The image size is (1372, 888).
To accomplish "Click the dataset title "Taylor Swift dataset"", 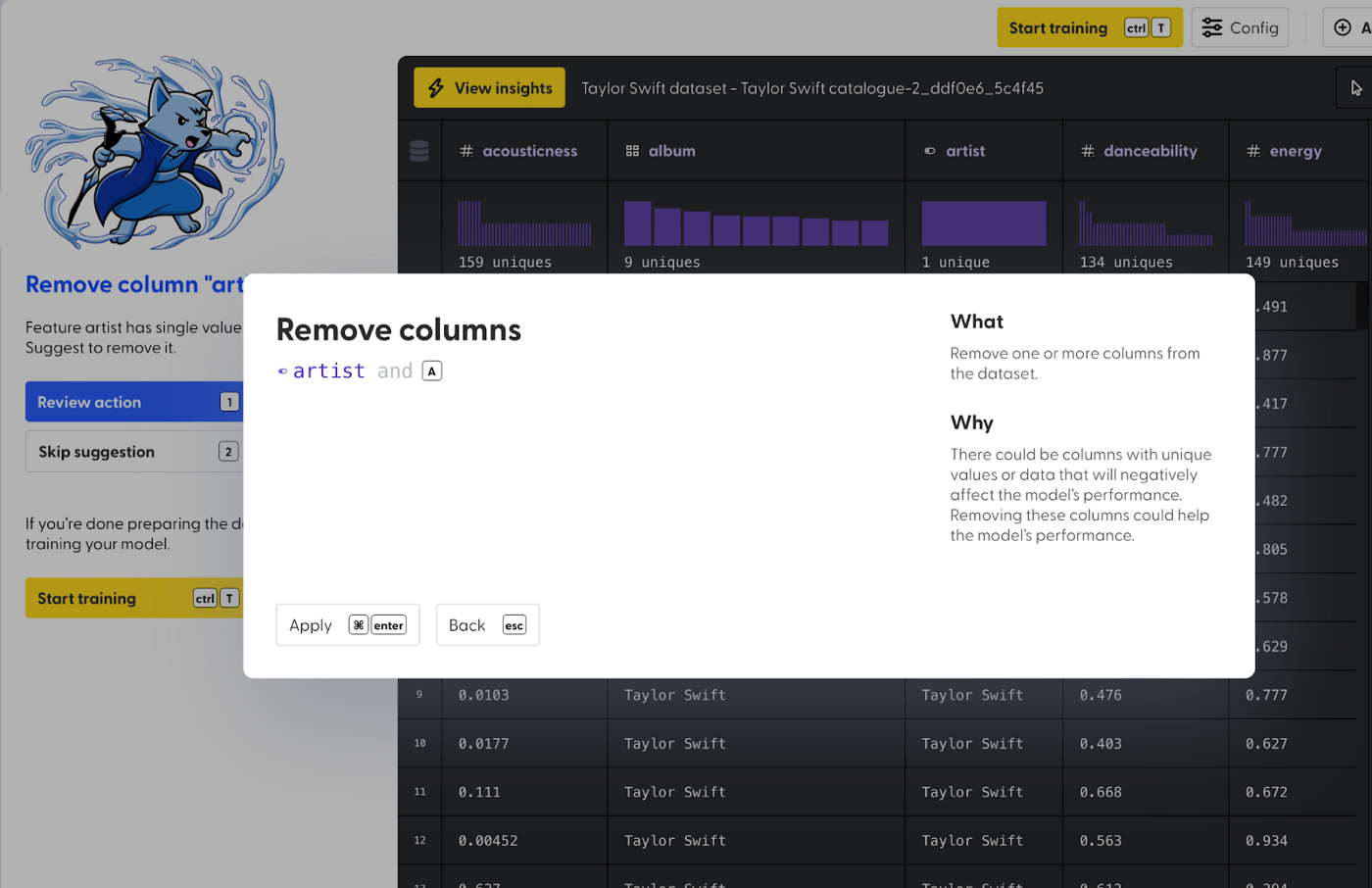I will point(654,88).
